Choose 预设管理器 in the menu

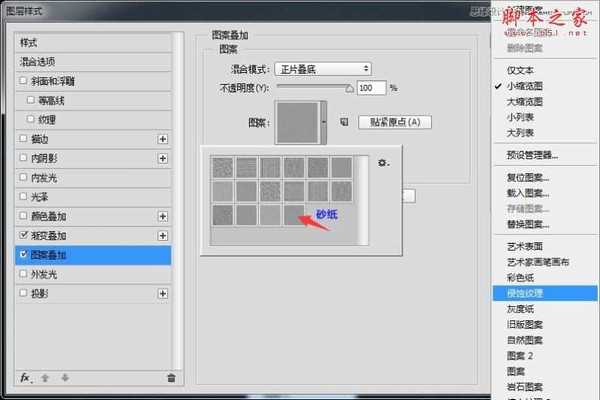coord(532,155)
